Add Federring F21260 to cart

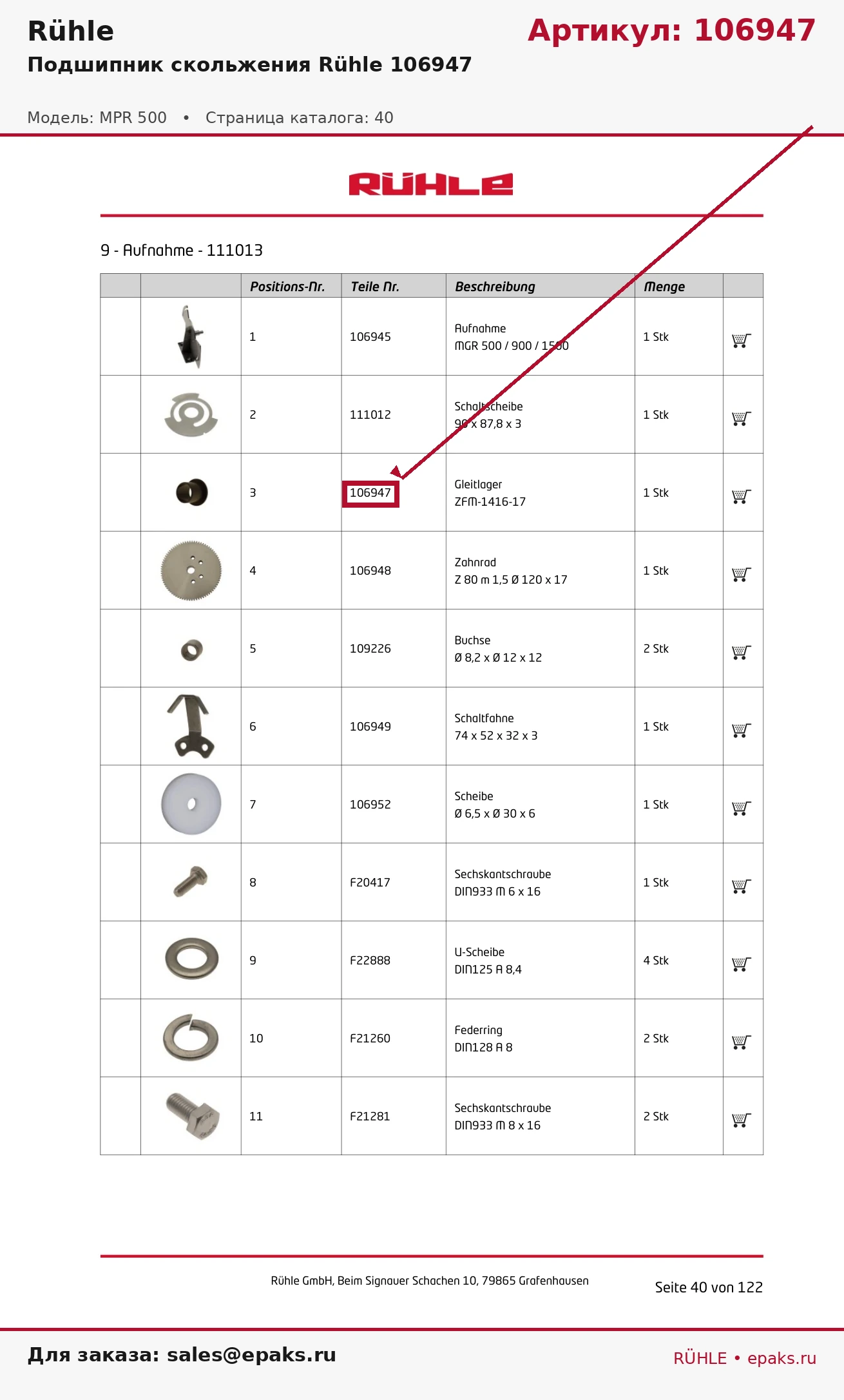[742, 1042]
